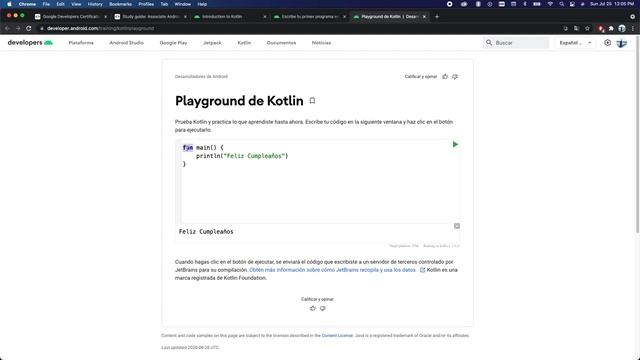Open the Chrome profile avatar in toolbar
This screenshot has width=640, height=360.
pyautogui.click(x=622, y=28)
